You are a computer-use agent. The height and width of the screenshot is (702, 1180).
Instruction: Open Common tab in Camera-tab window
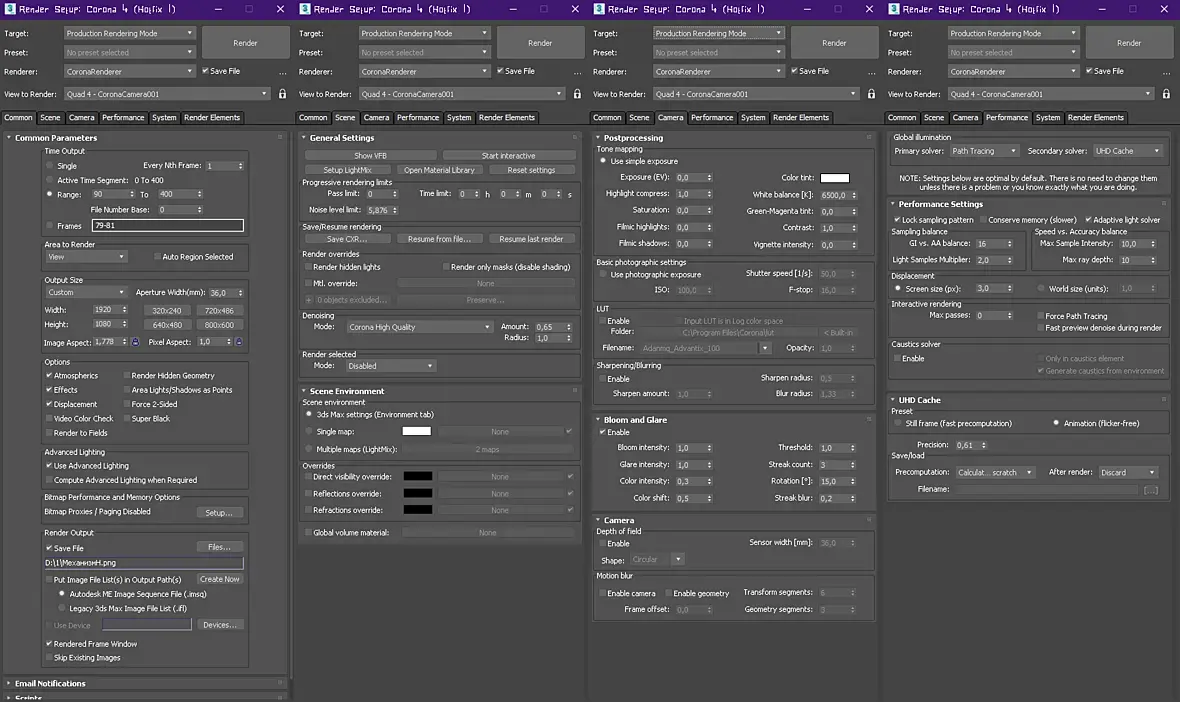click(x=607, y=118)
